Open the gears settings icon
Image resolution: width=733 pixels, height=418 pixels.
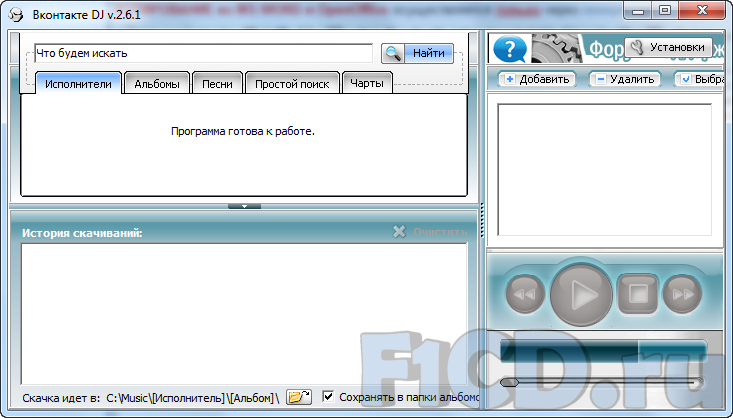555,48
